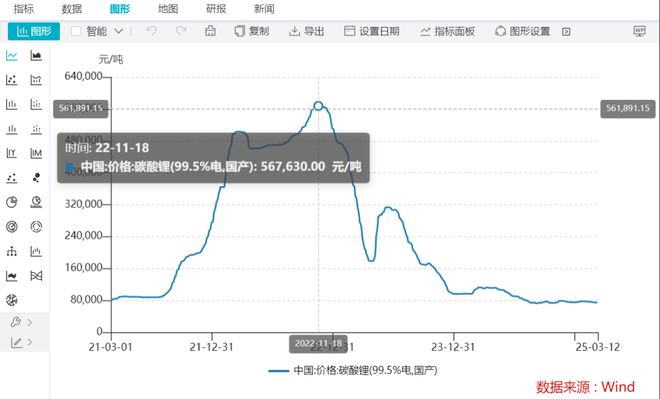Click the left 561,891.15 crosshair value label
This screenshot has height=399, width=660.
click(81, 109)
